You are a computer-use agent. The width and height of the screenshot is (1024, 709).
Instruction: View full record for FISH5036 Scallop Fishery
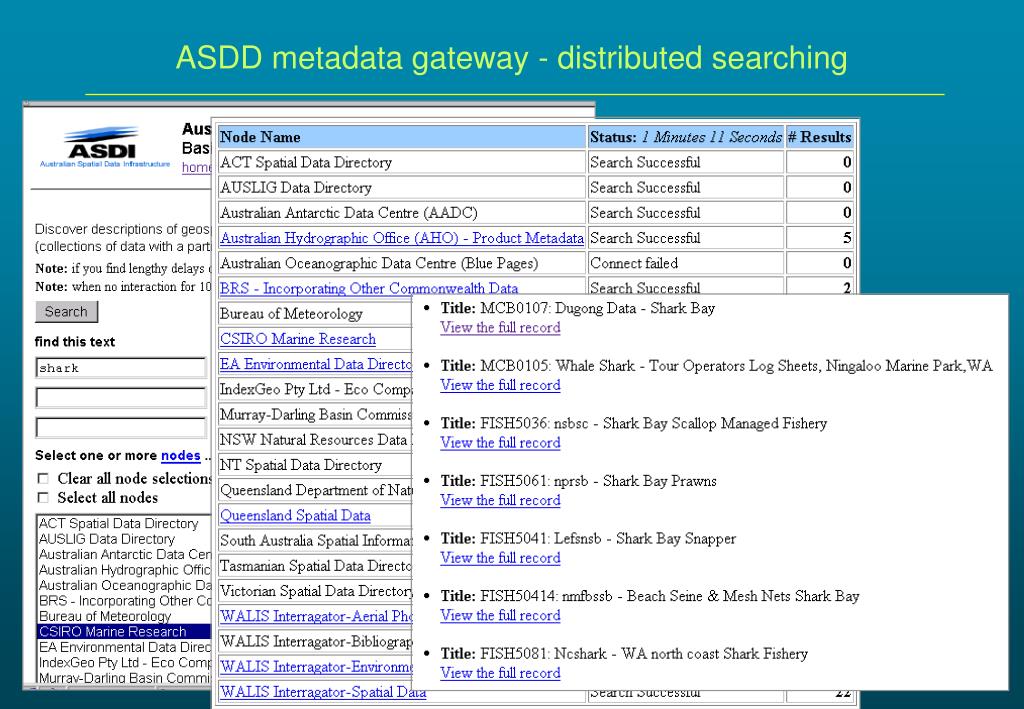tap(500, 443)
